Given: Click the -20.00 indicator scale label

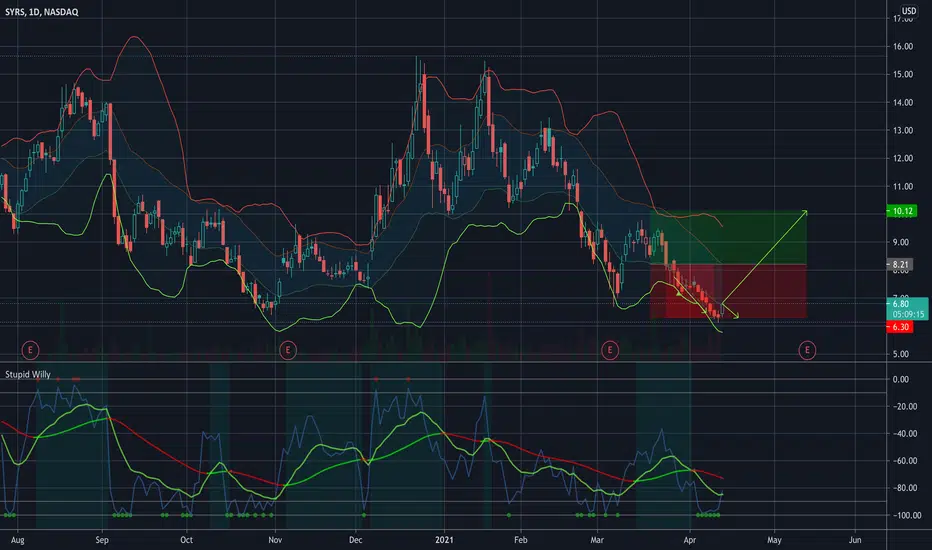Looking at the screenshot, I should pyautogui.click(x=903, y=407).
